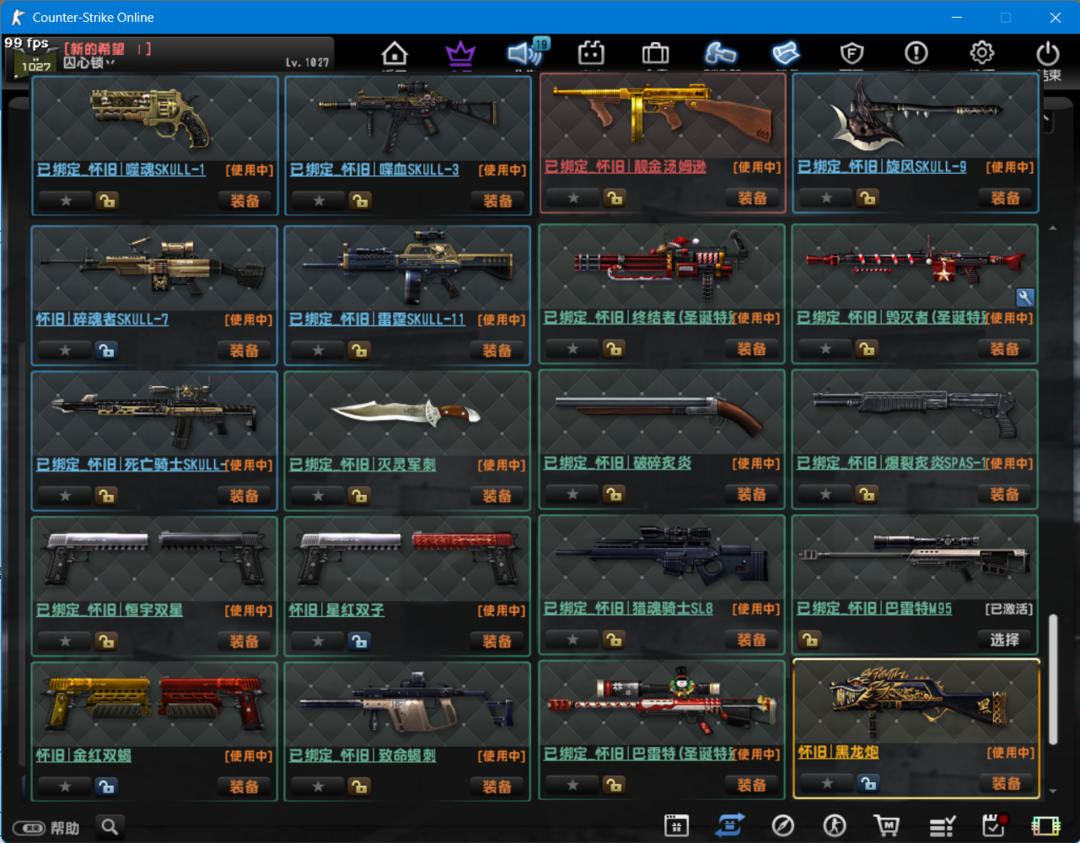Click the 使用中 status on 灭灵军刺

[x=501, y=466]
